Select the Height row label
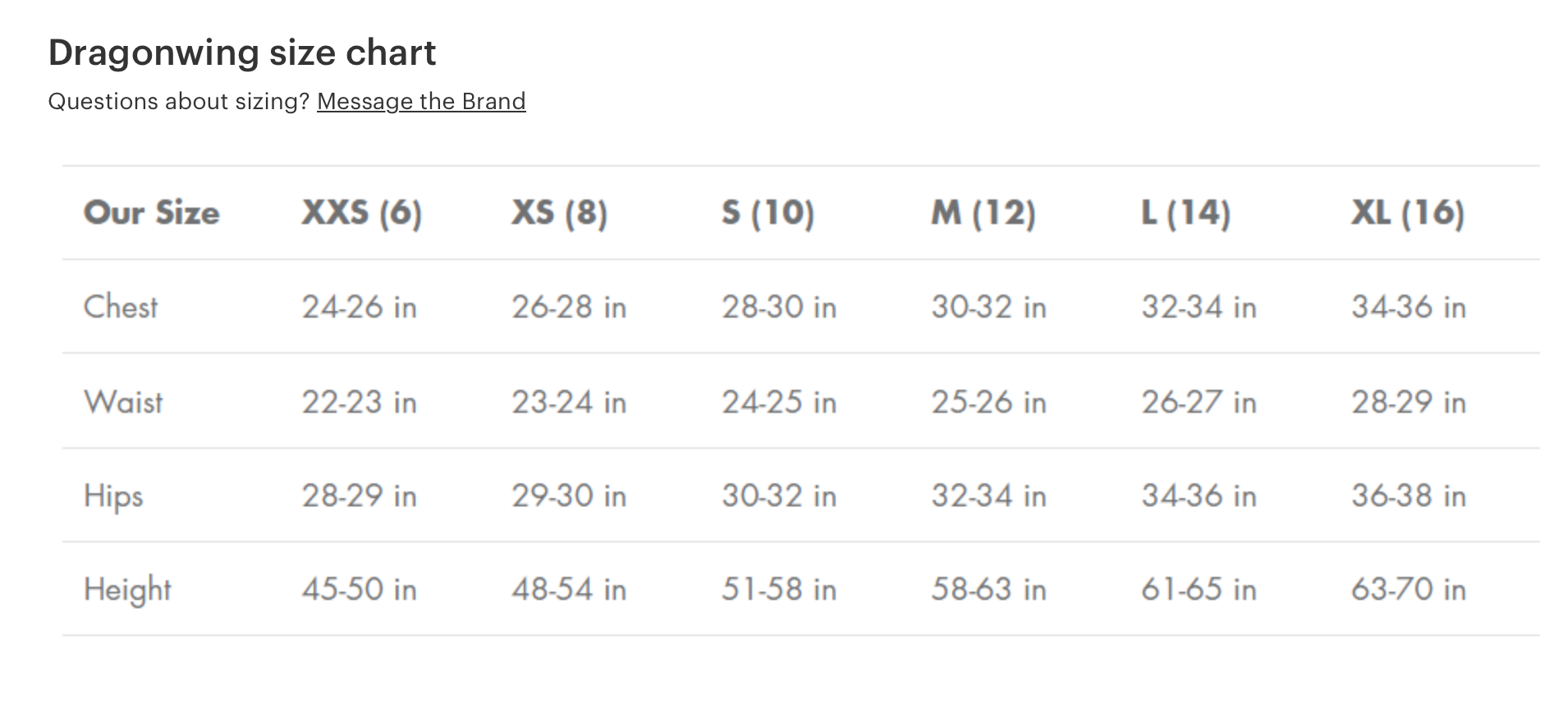The image size is (1568, 705). [127, 589]
